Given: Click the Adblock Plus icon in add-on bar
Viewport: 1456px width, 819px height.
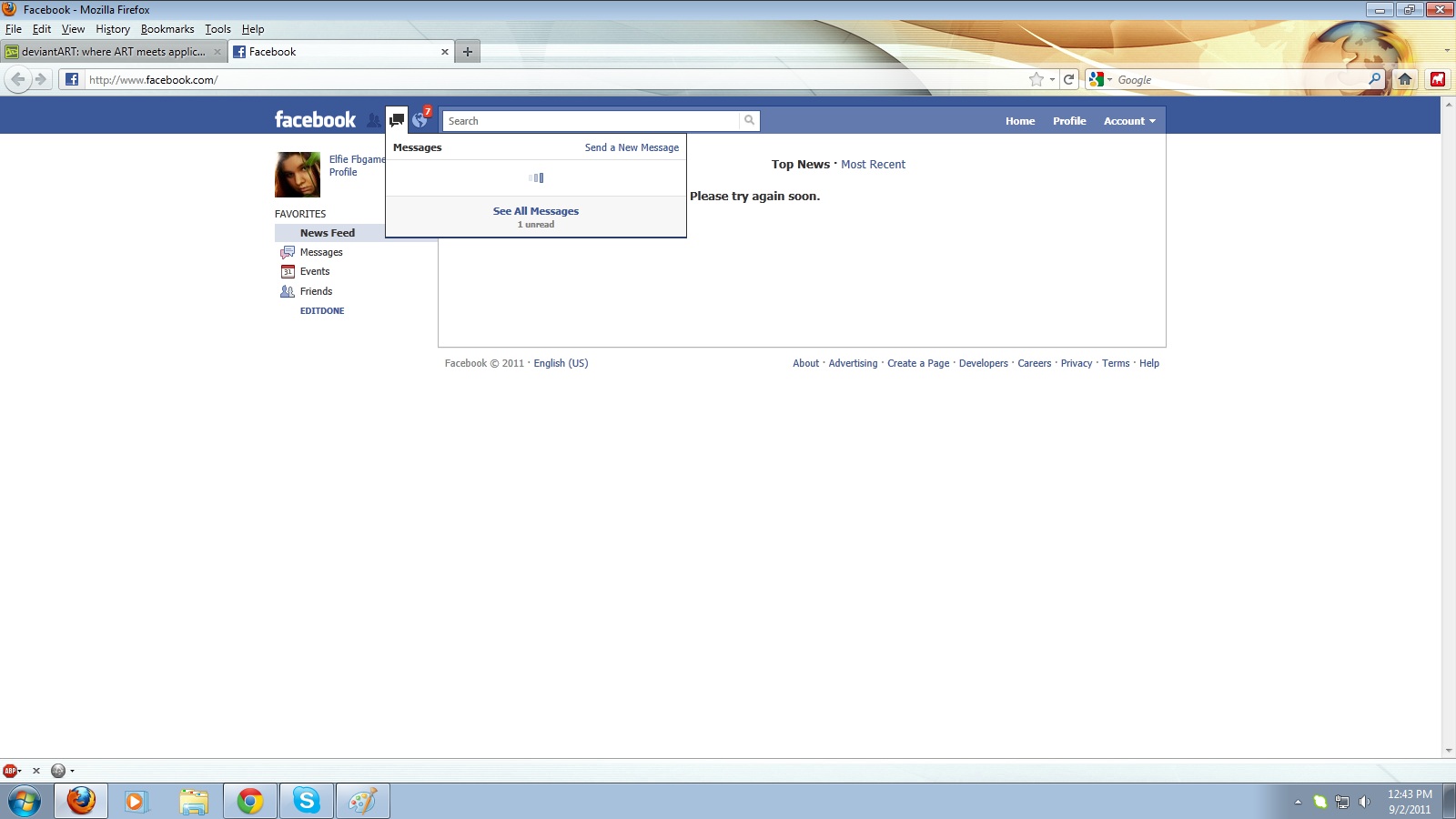Looking at the screenshot, I should (9, 771).
